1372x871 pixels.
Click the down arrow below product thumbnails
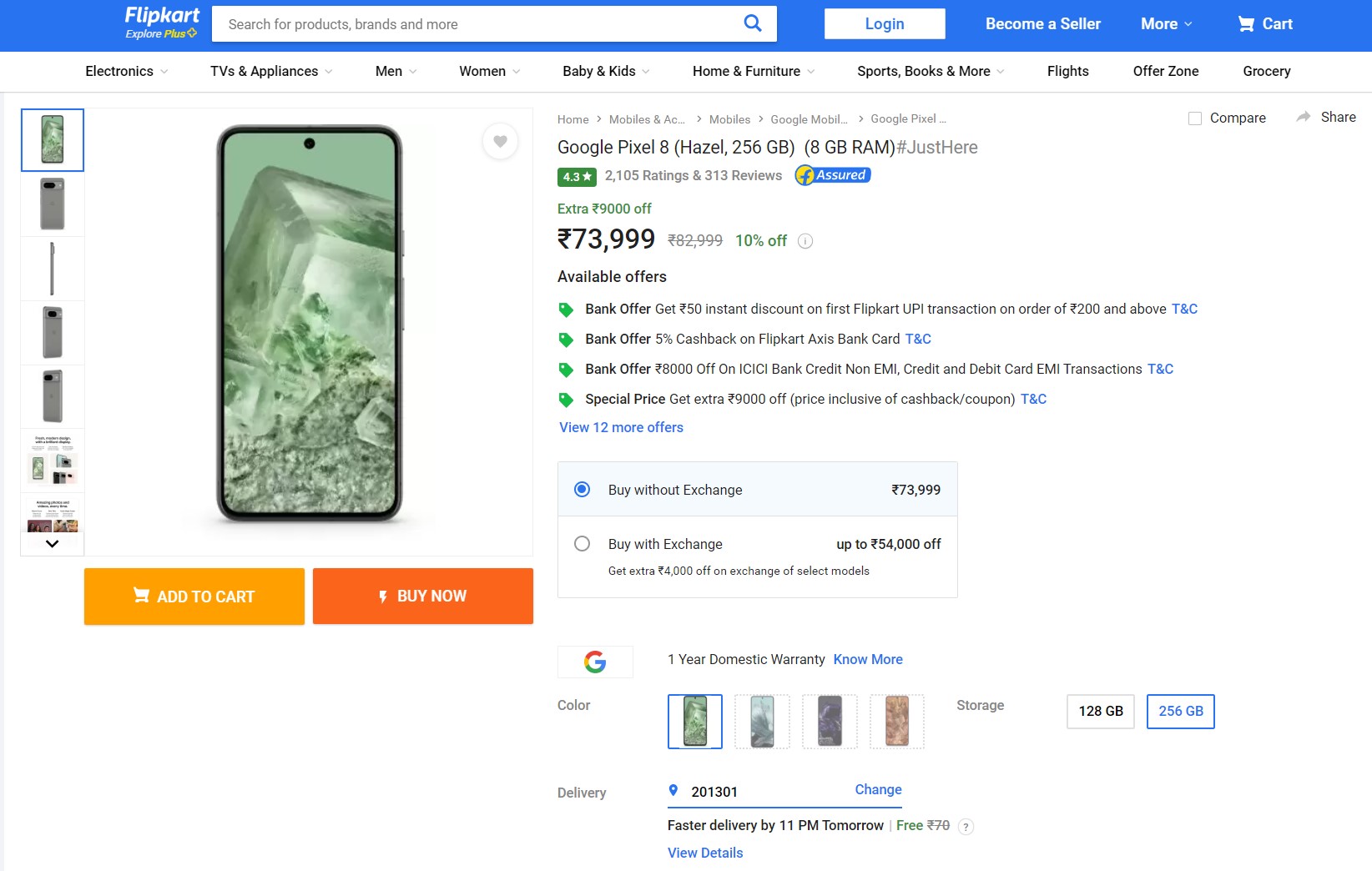pos(52,543)
